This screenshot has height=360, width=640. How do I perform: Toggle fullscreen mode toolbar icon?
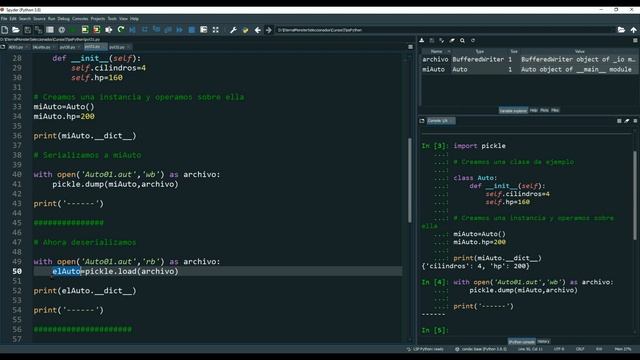pos(215,30)
